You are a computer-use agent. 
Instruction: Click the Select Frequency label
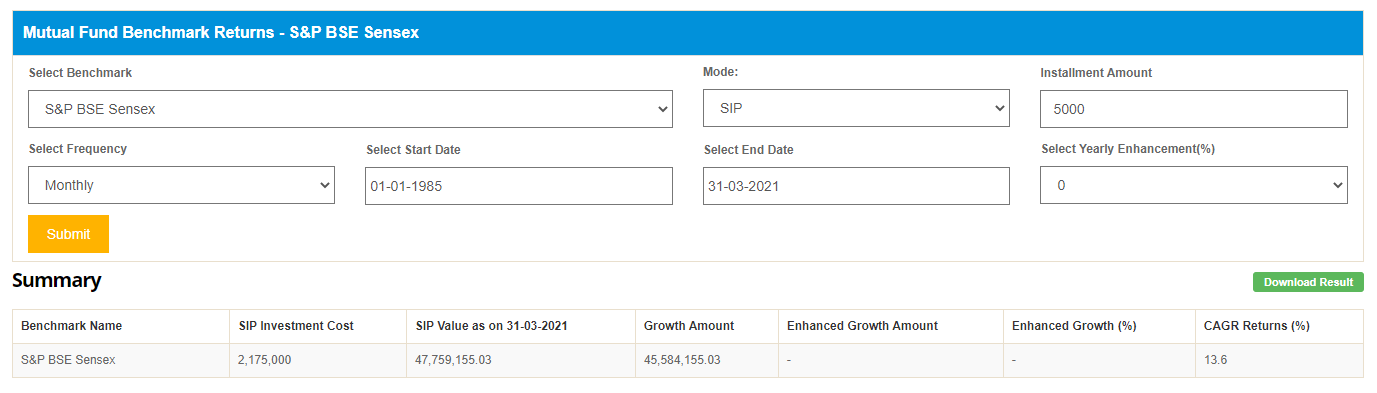pos(78,149)
